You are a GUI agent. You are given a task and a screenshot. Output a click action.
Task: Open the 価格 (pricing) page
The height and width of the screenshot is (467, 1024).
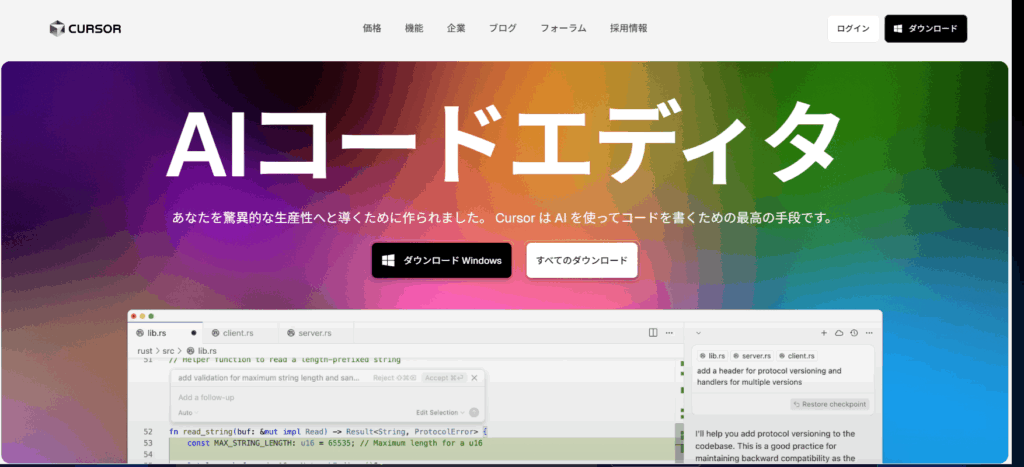[x=372, y=28]
